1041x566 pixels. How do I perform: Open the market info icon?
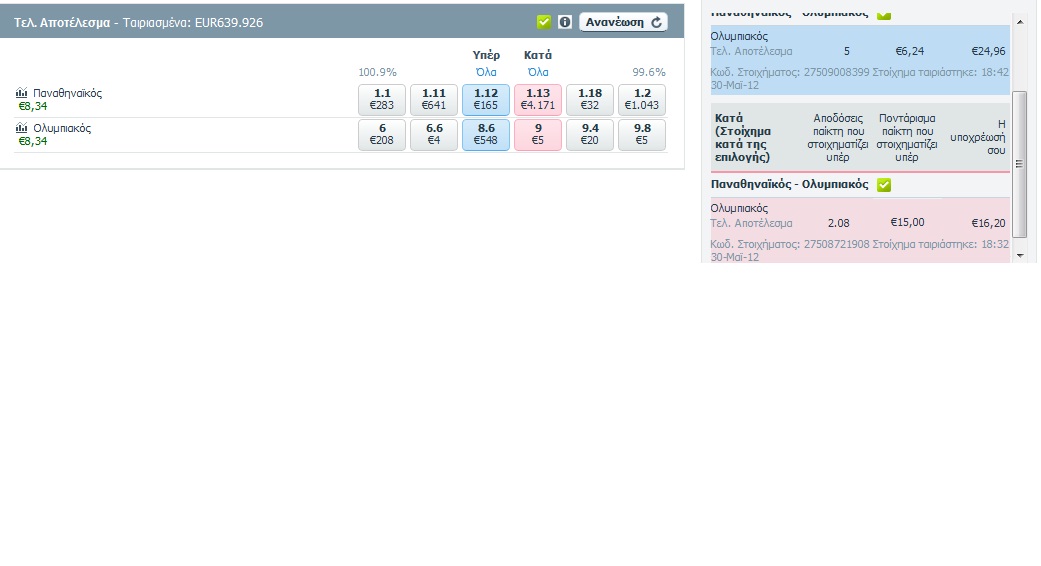[564, 22]
